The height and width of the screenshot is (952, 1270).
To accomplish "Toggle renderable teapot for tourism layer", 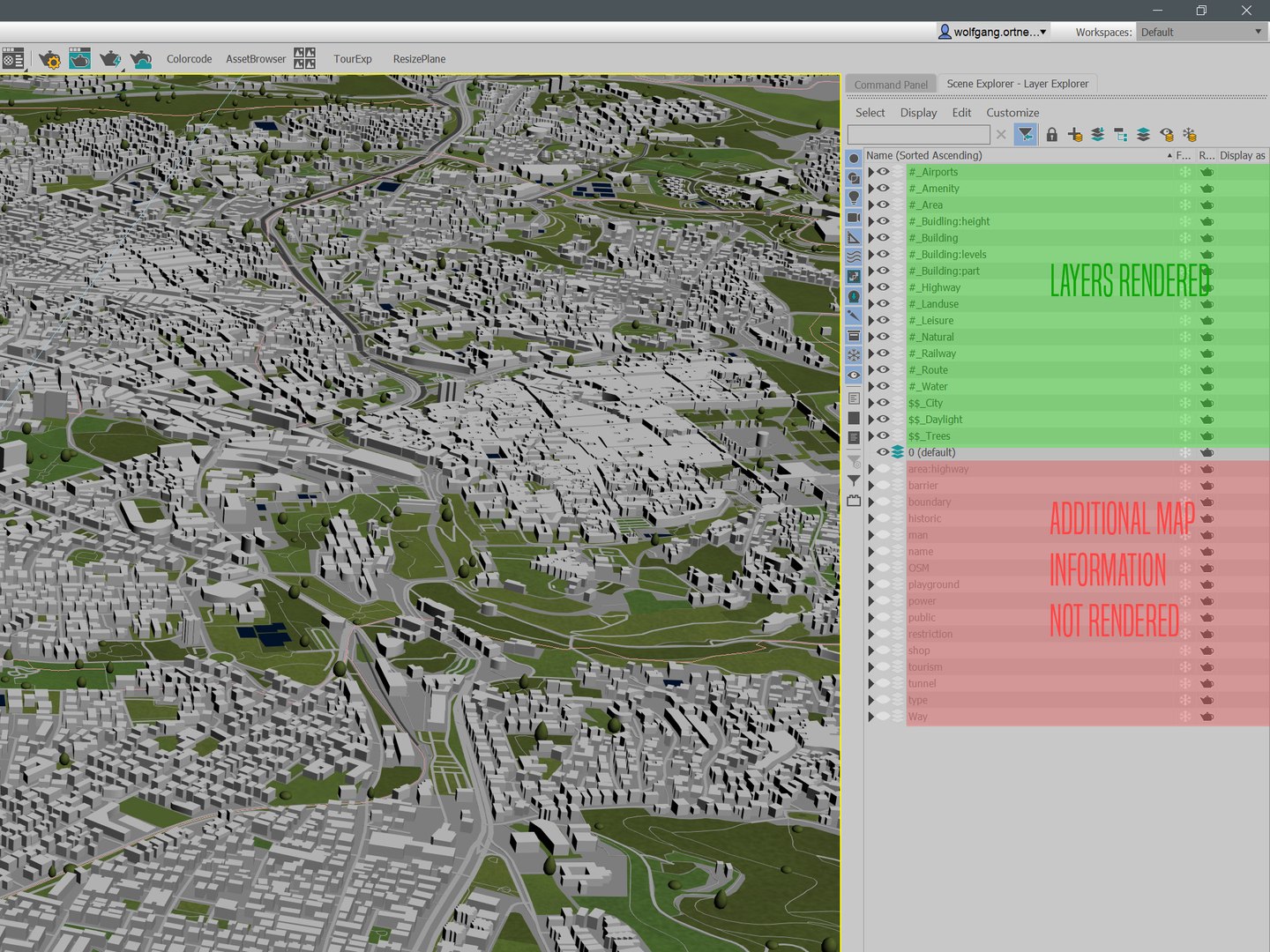I will tap(1206, 667).
